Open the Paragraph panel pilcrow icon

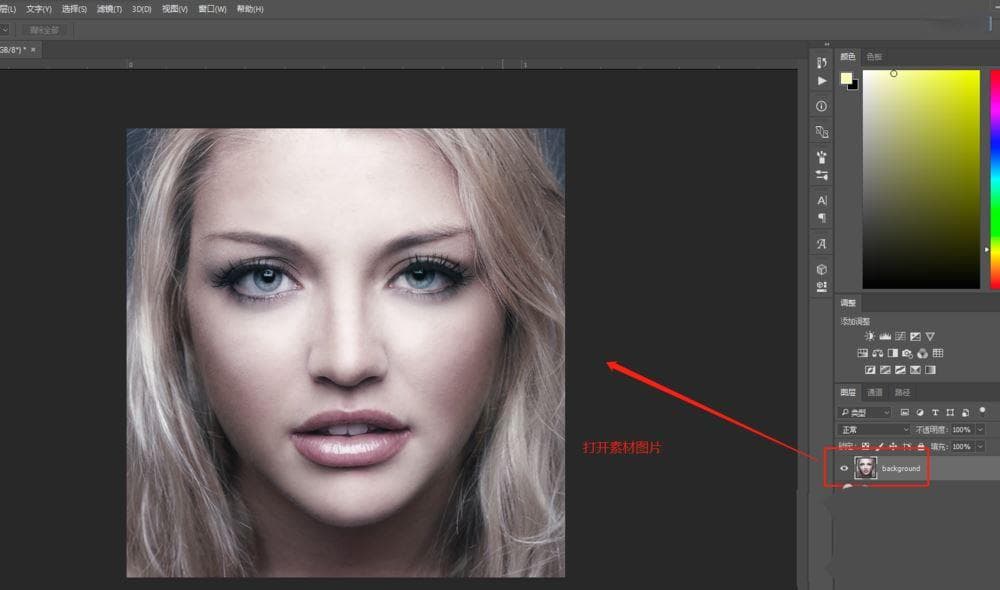pos(822,218)
